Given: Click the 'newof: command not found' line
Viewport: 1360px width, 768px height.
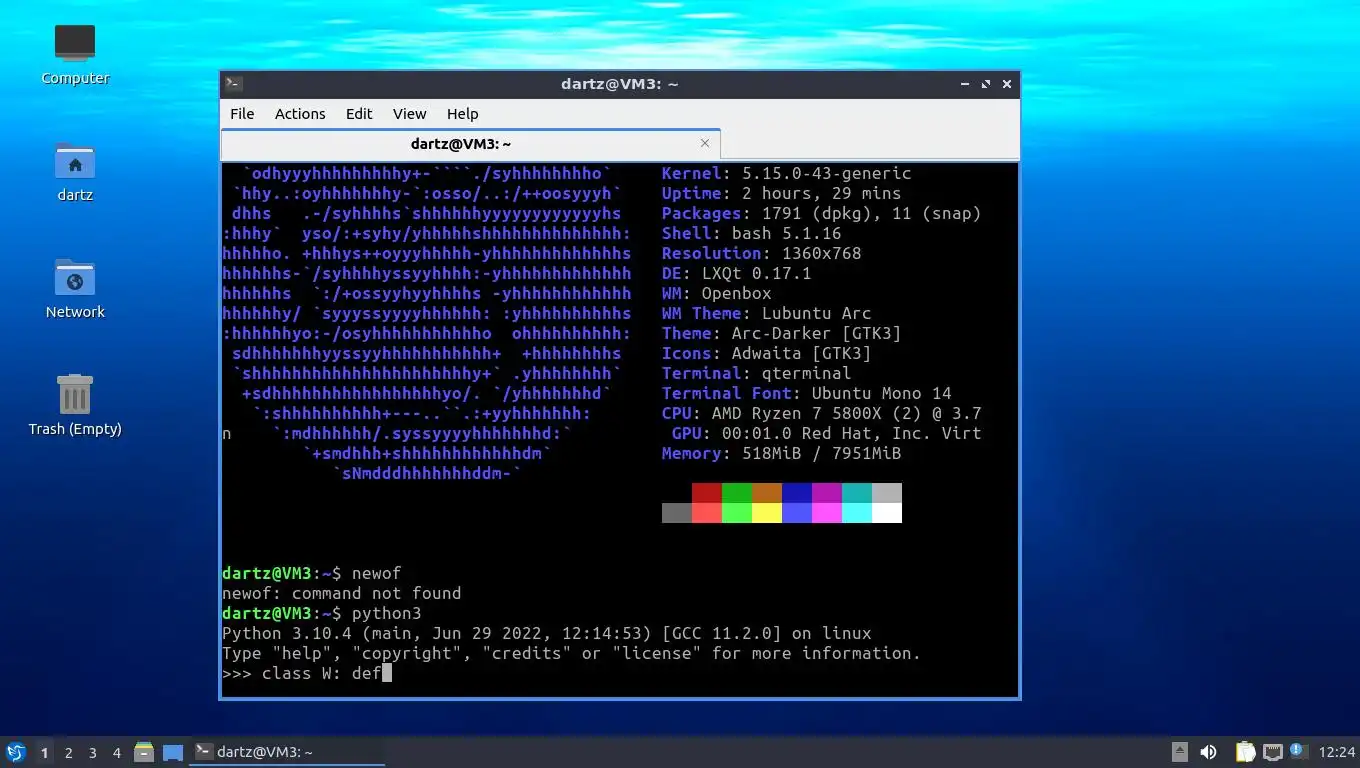Looking at the screenshot, I should (341, 593).
